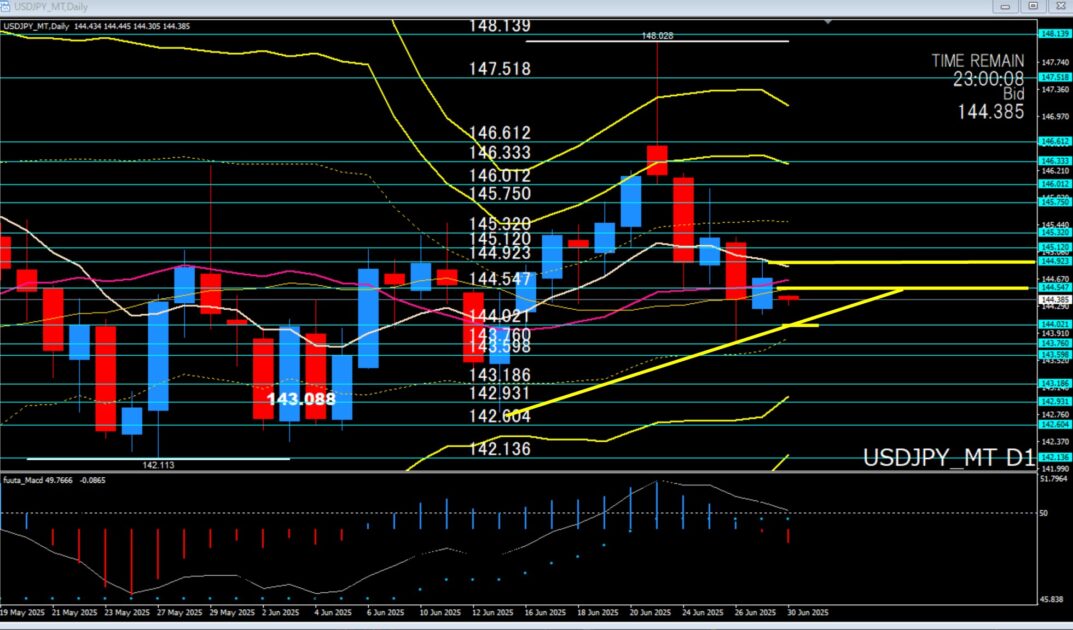This screenshot has height=630, width=1073.
Task: Click the 148.028 high price label
Action: 657,36
